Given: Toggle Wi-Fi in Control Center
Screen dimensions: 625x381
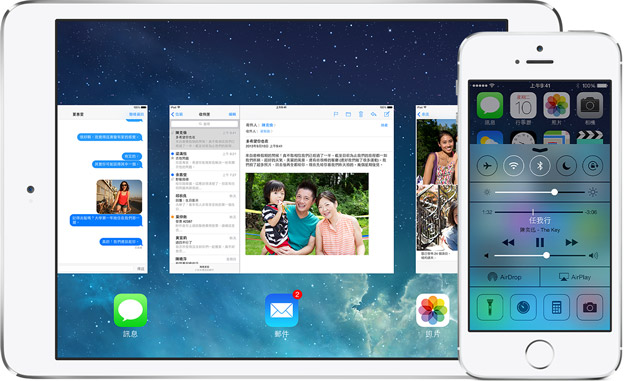Looking at the screenshot, I should 513,165.
